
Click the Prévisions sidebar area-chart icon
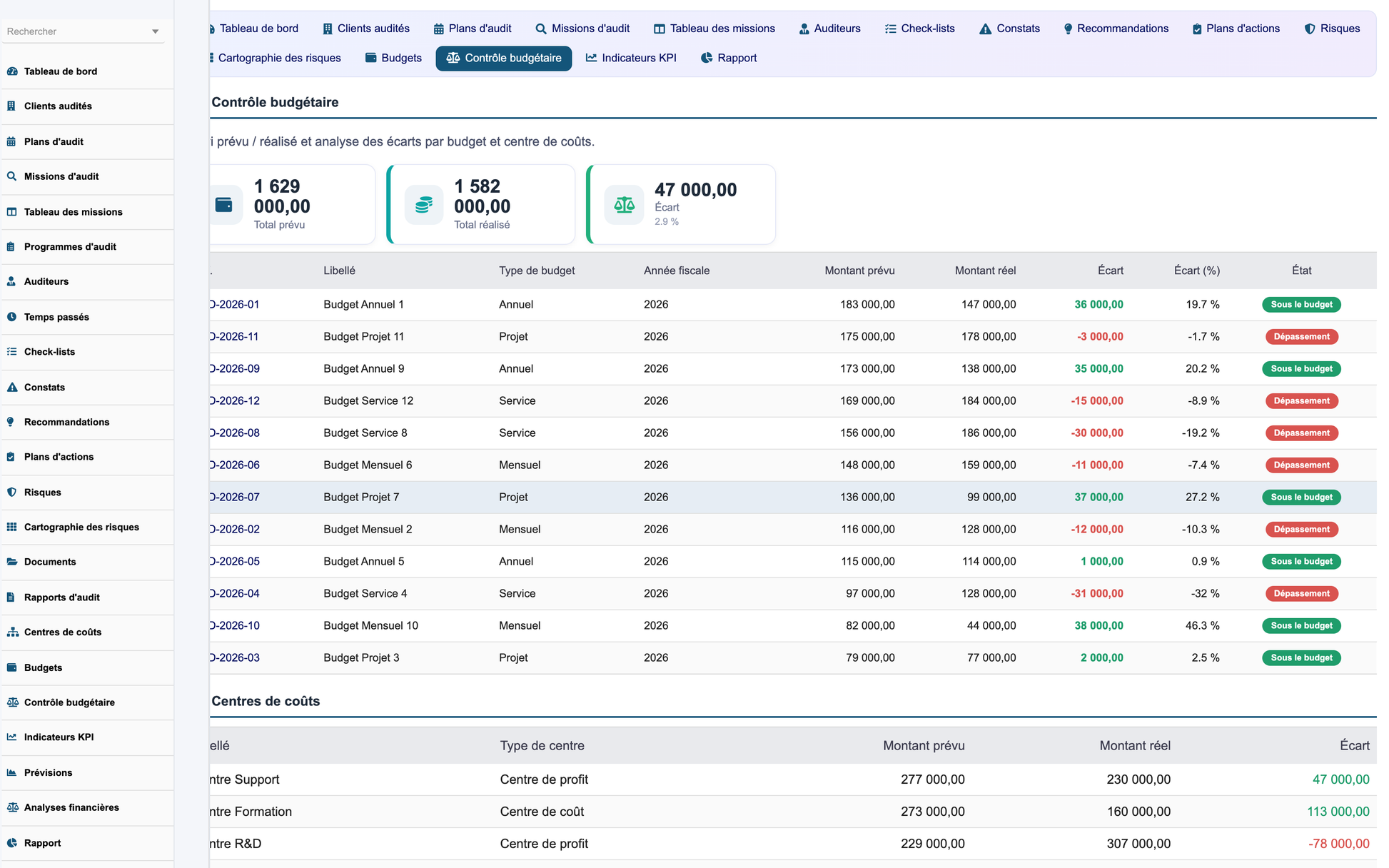11,773
